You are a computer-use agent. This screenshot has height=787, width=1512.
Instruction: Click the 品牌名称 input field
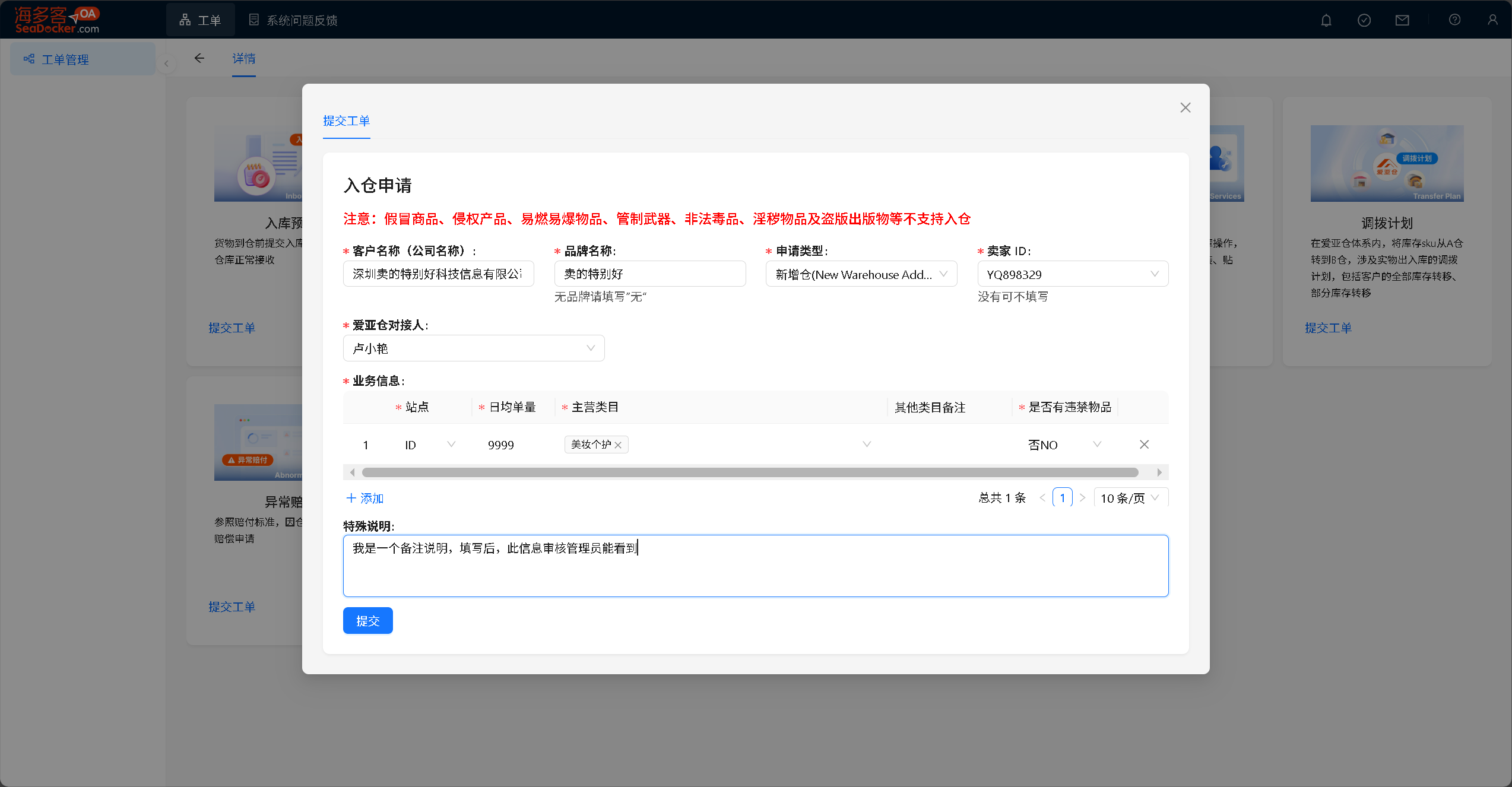click(649, 274)
